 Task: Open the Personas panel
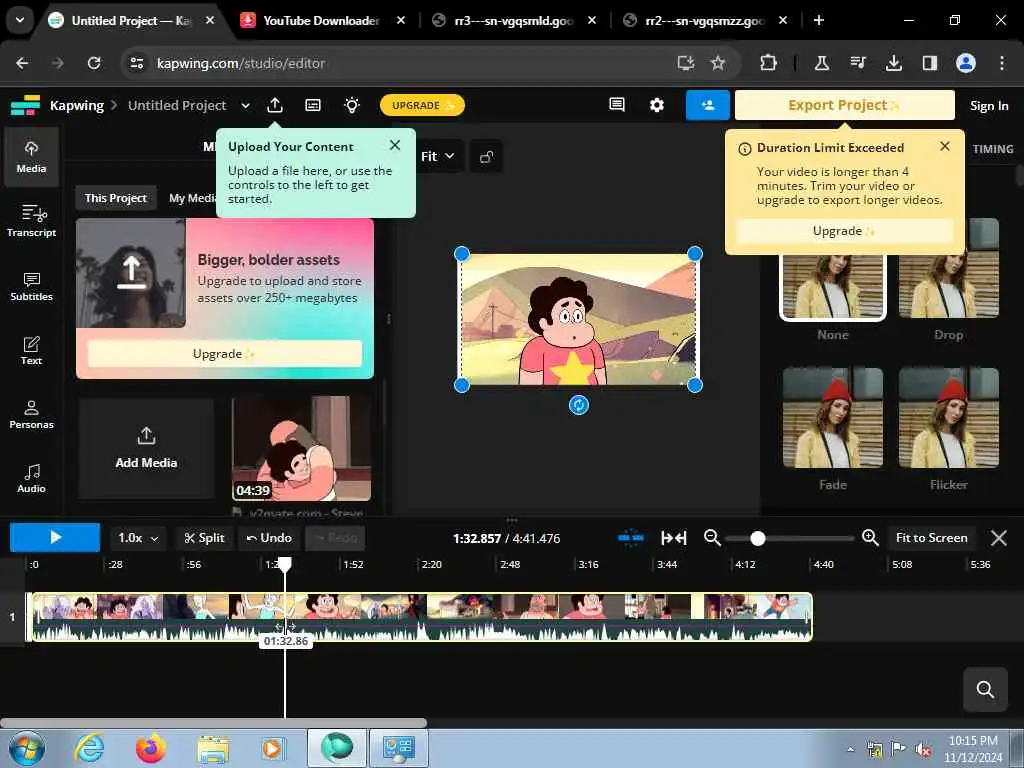[31, 414]
